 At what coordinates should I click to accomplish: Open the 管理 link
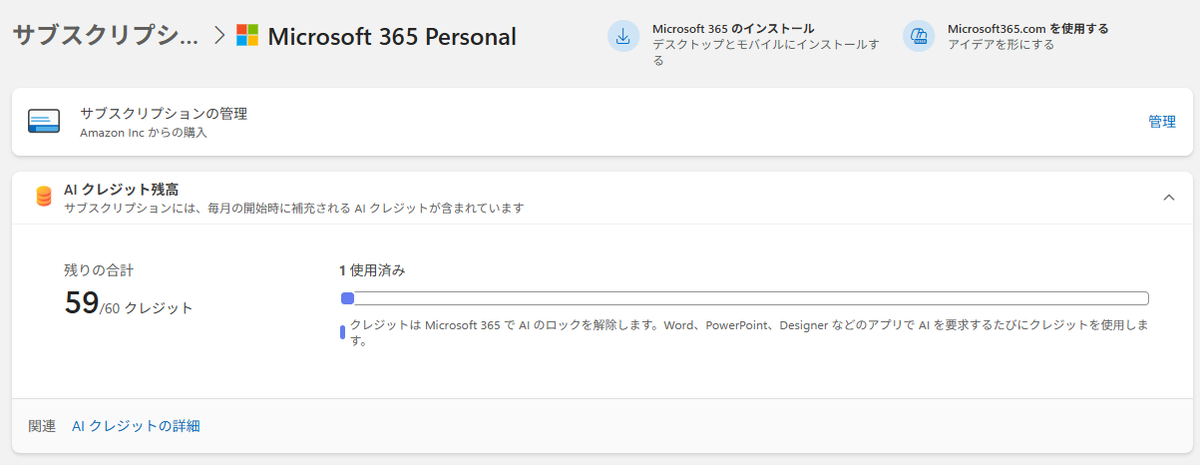pyautogui.click(x=1162, y=121)
